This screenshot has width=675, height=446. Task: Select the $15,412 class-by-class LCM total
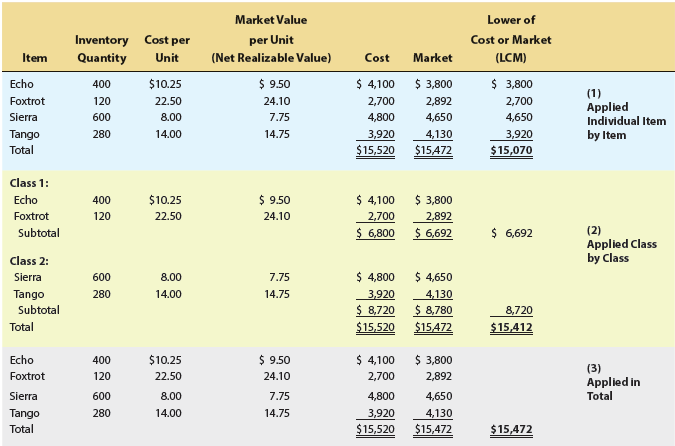[511, 327]
